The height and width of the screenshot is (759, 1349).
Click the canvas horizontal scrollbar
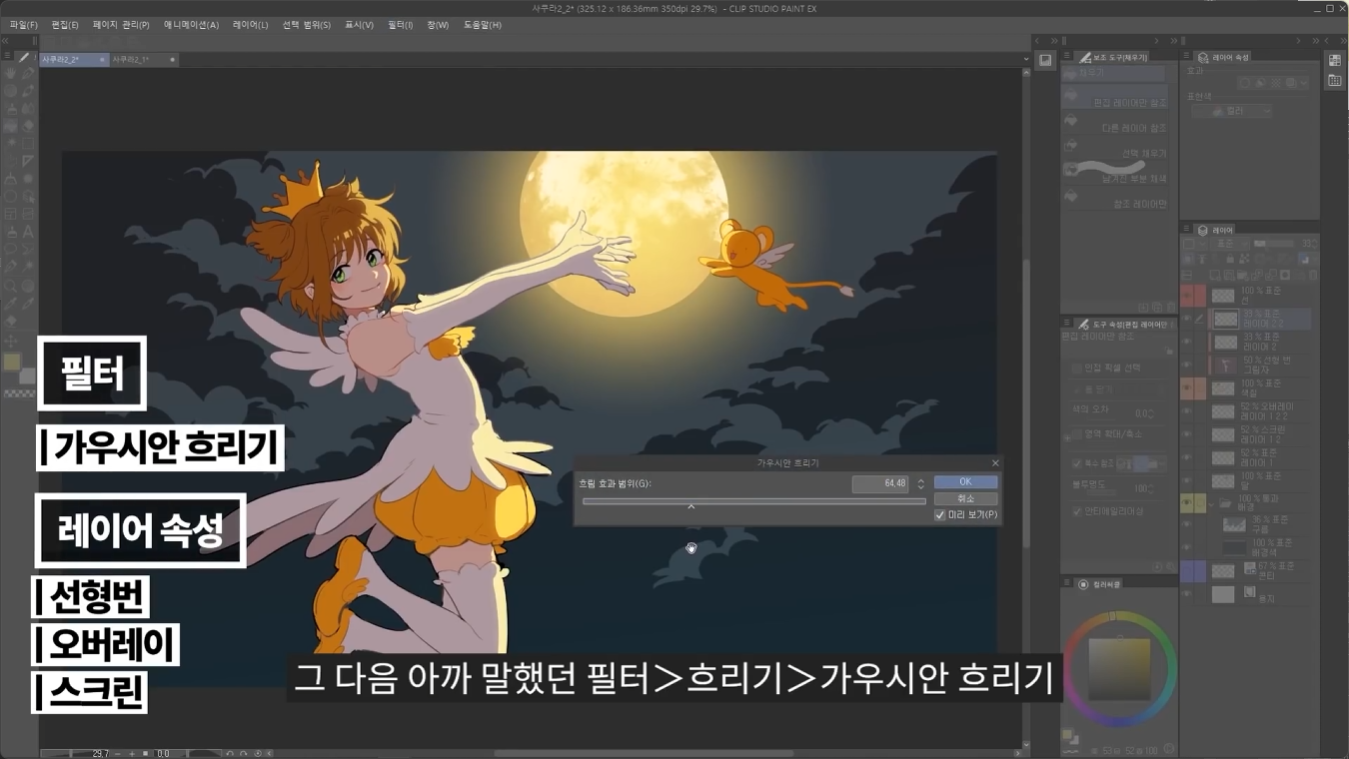coord(644,753)
